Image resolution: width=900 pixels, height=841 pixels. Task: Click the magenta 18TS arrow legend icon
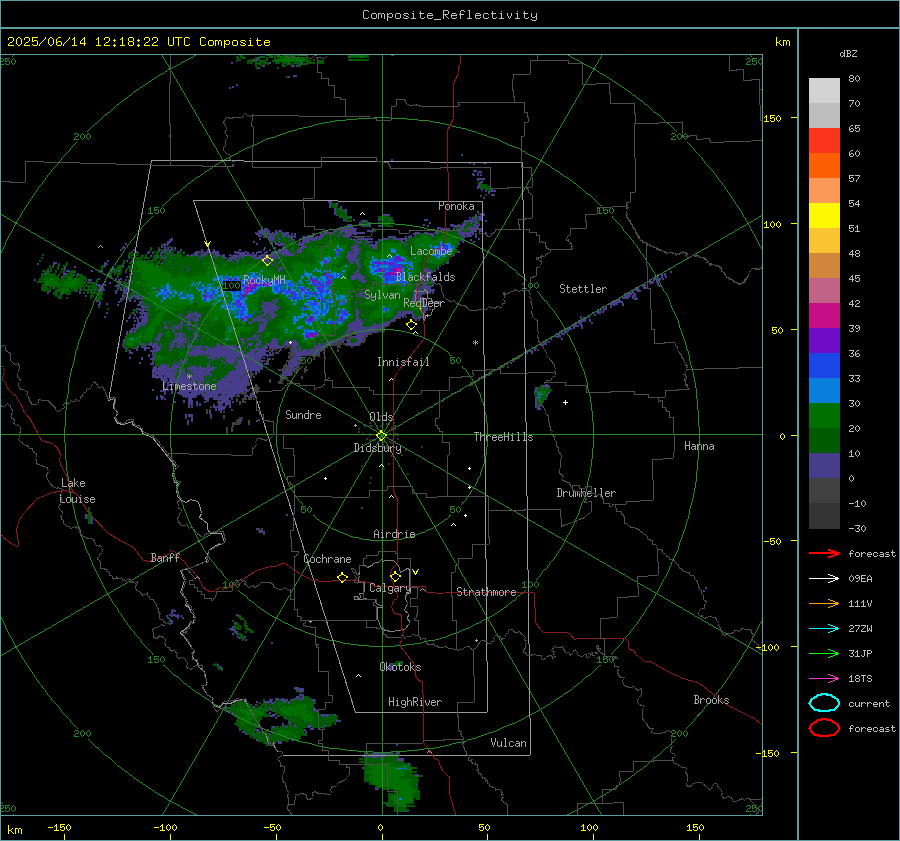click(824, 679)
